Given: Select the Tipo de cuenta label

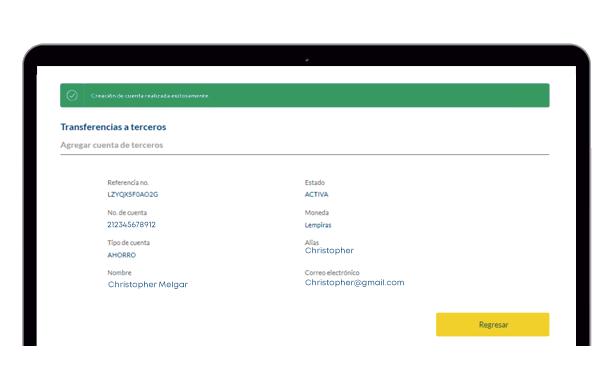Looking at the screenshot, I should (128, 242).
